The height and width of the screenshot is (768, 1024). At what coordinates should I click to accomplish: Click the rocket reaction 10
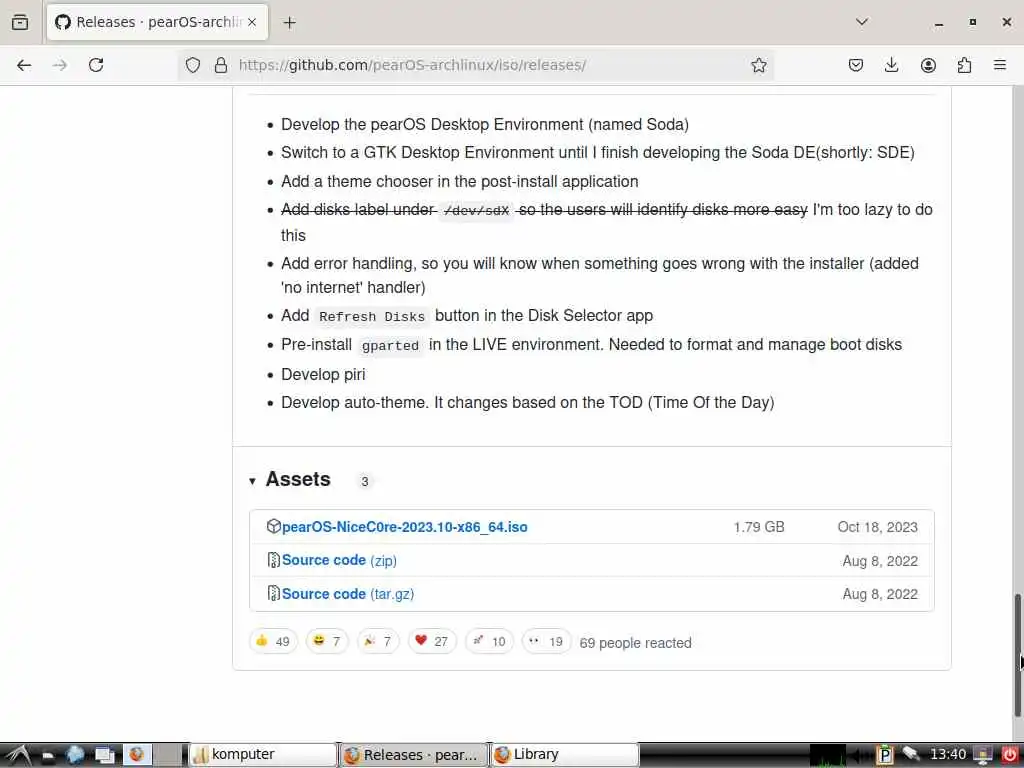click(x=489, y=641)
